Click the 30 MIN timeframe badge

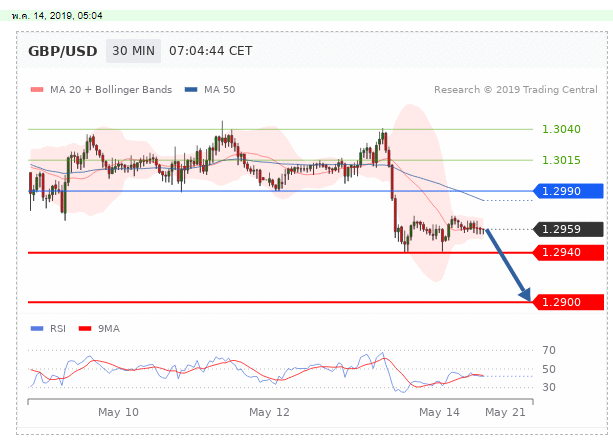pos(133,51)
